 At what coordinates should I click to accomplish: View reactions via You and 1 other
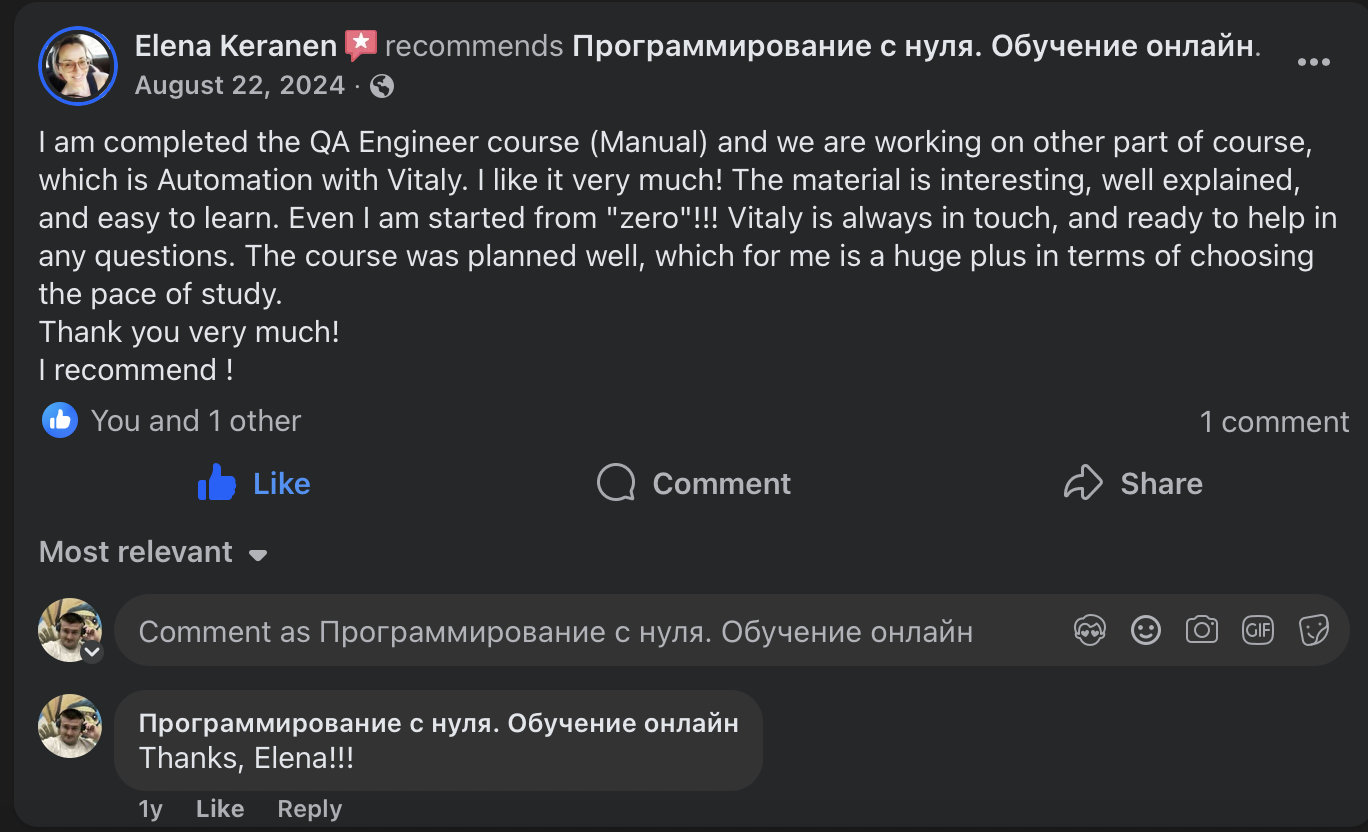click(196, 420)
